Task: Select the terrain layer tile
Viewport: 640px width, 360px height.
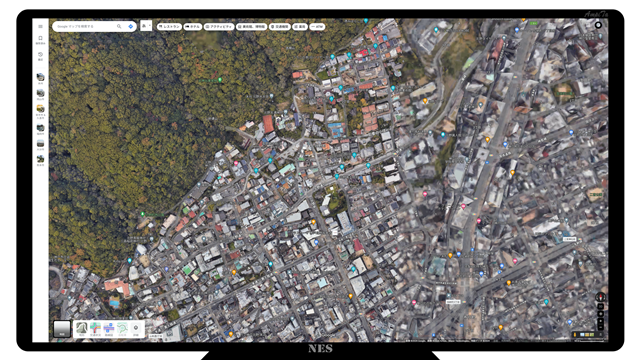Action: [82, 328]
